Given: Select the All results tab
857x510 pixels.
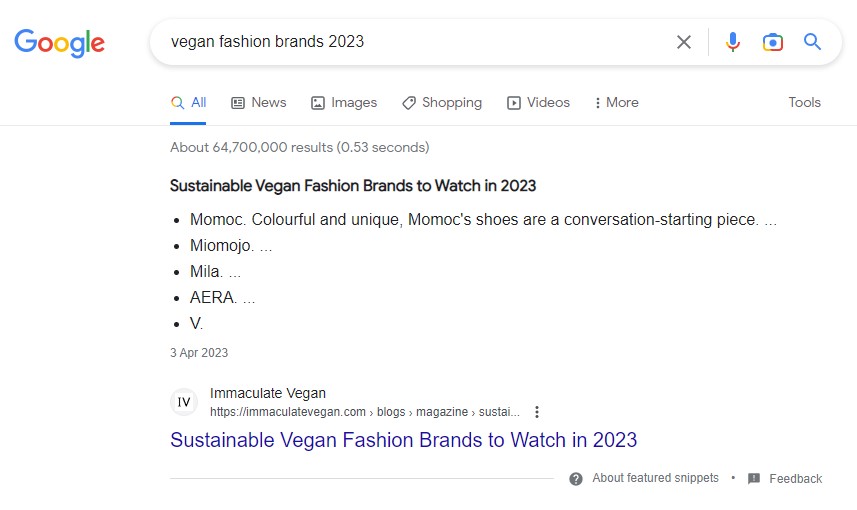Looking at the screenshot, I should [x=189, y=102].
